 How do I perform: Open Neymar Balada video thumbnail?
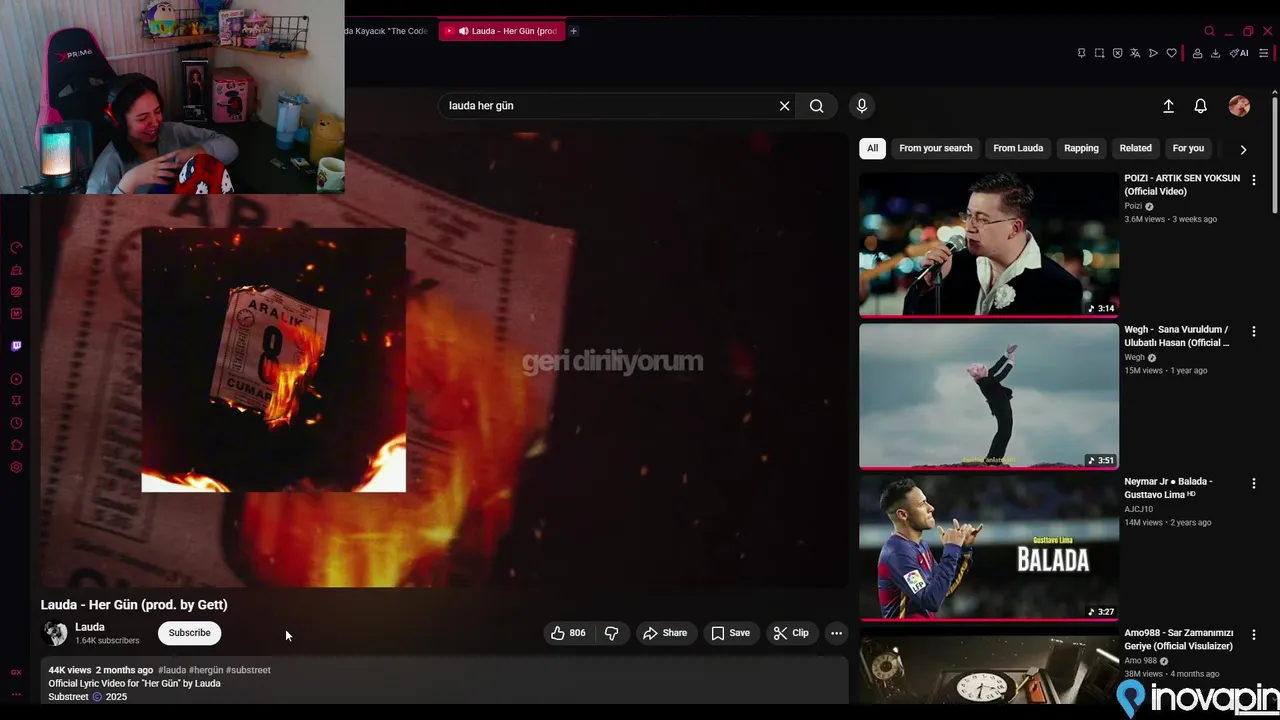click(989, 548)
